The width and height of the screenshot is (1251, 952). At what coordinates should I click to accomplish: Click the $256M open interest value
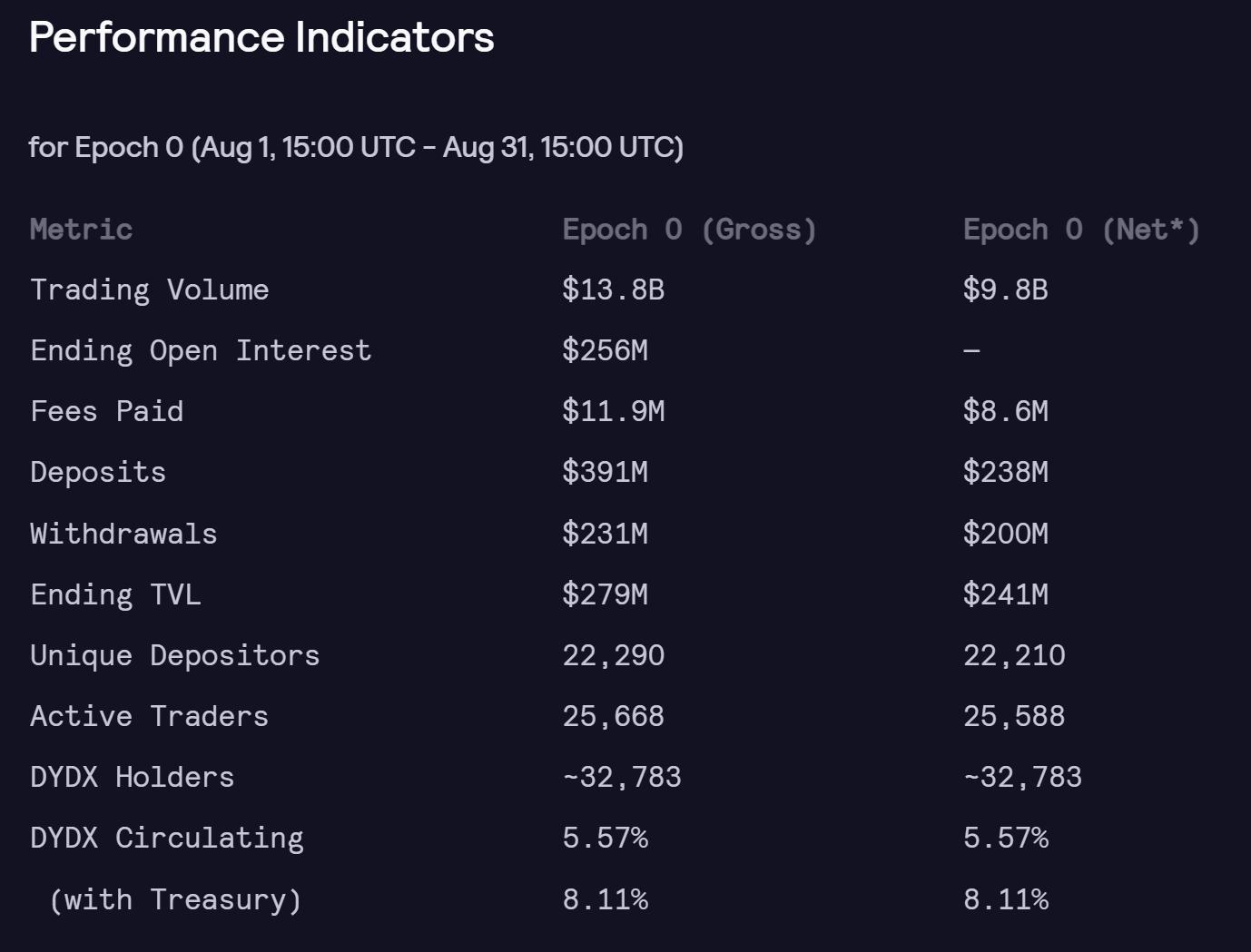(606, 351)
